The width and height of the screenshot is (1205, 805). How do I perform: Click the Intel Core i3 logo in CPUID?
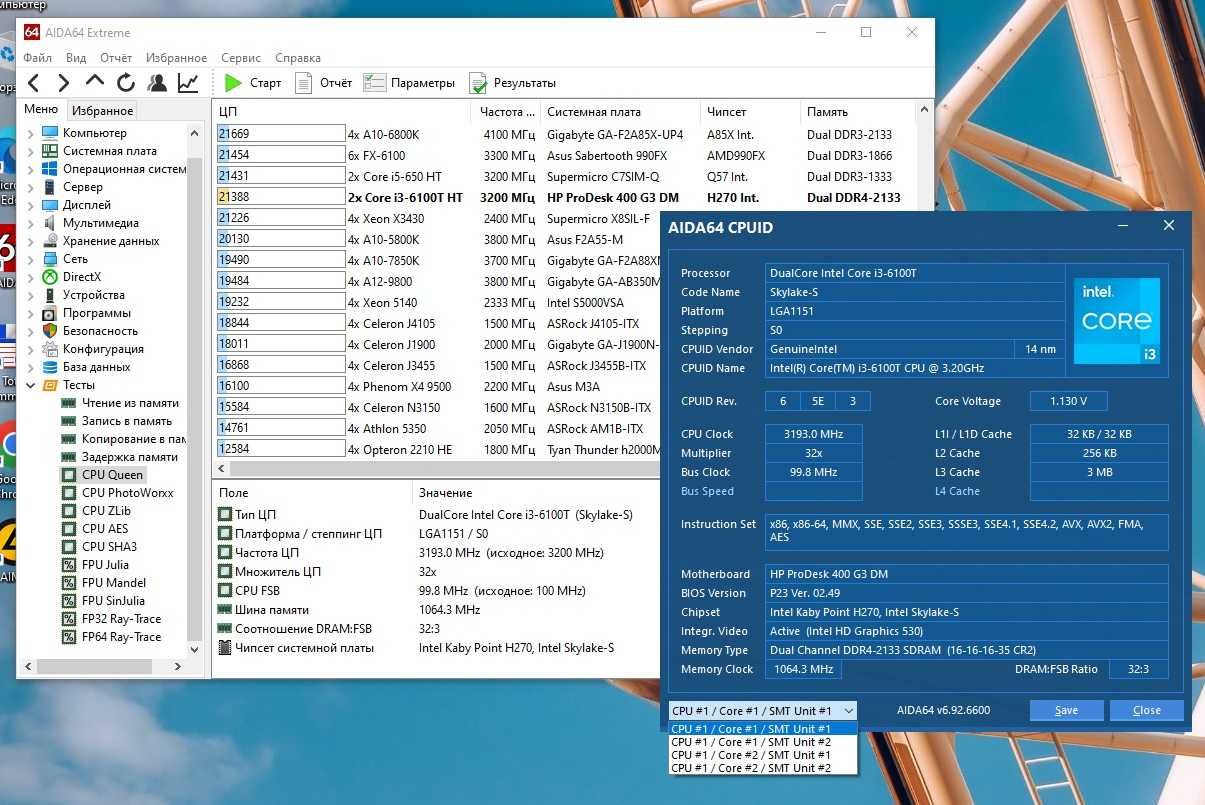[x=1117, y=321]
